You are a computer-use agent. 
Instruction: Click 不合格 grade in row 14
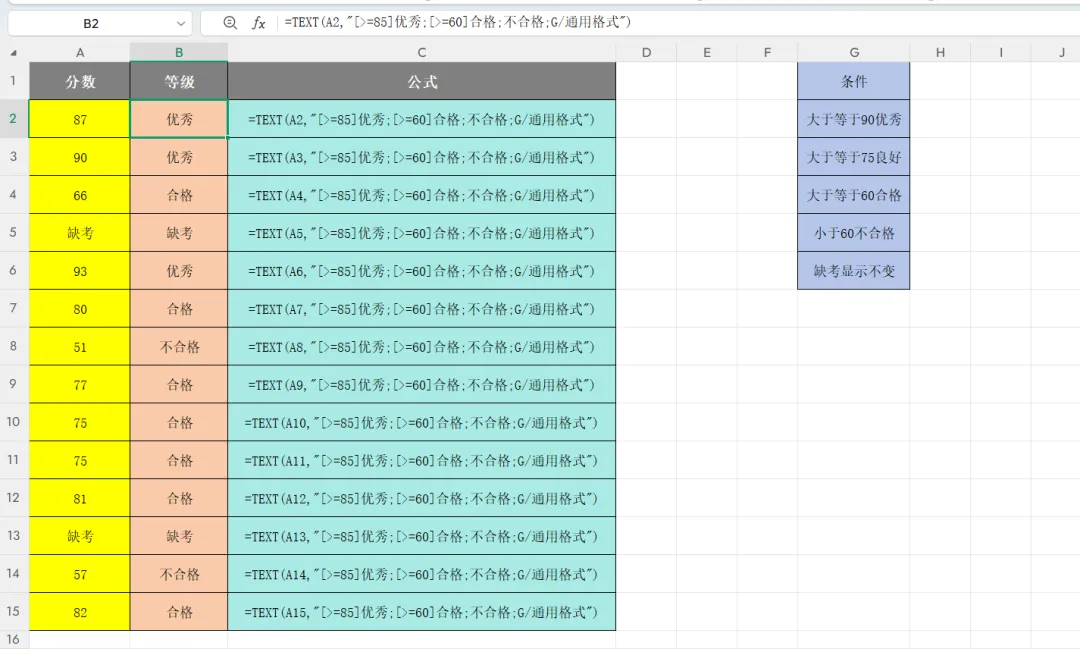pos(179,574)
